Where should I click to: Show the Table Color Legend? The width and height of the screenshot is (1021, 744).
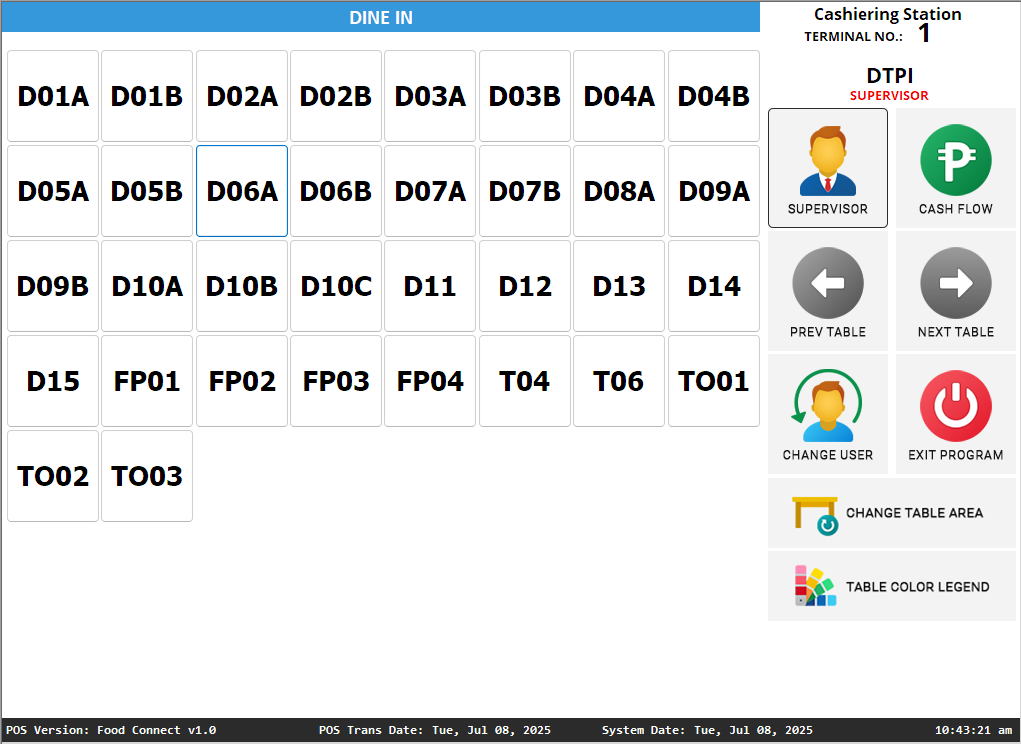(x=891, y=587)
